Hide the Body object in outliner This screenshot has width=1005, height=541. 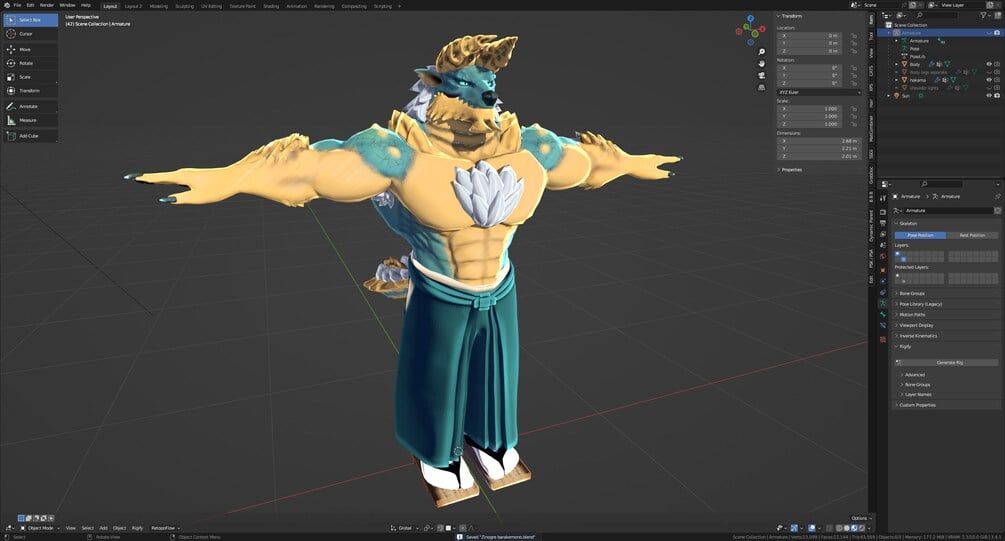coord(989,64)
